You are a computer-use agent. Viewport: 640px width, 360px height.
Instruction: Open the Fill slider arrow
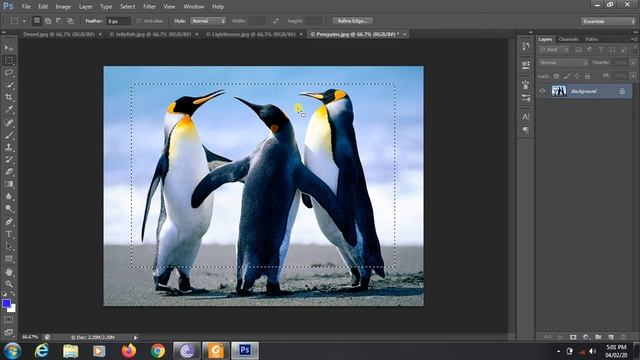pyautogui.click(x=633, y=76)
